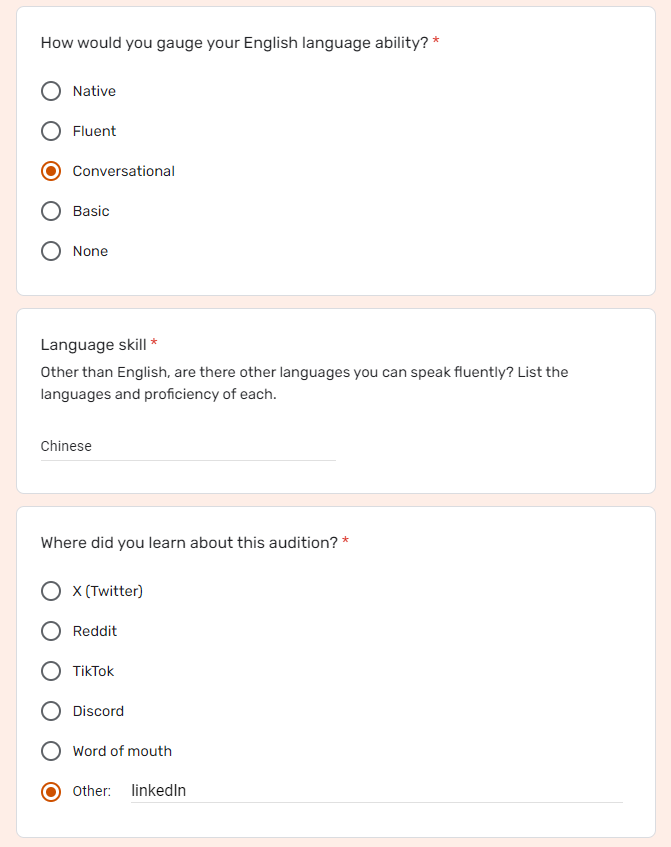The width and height of the screenshot is (671, 847).
Task: Select None for English language ability
Action: pos(51,251)
